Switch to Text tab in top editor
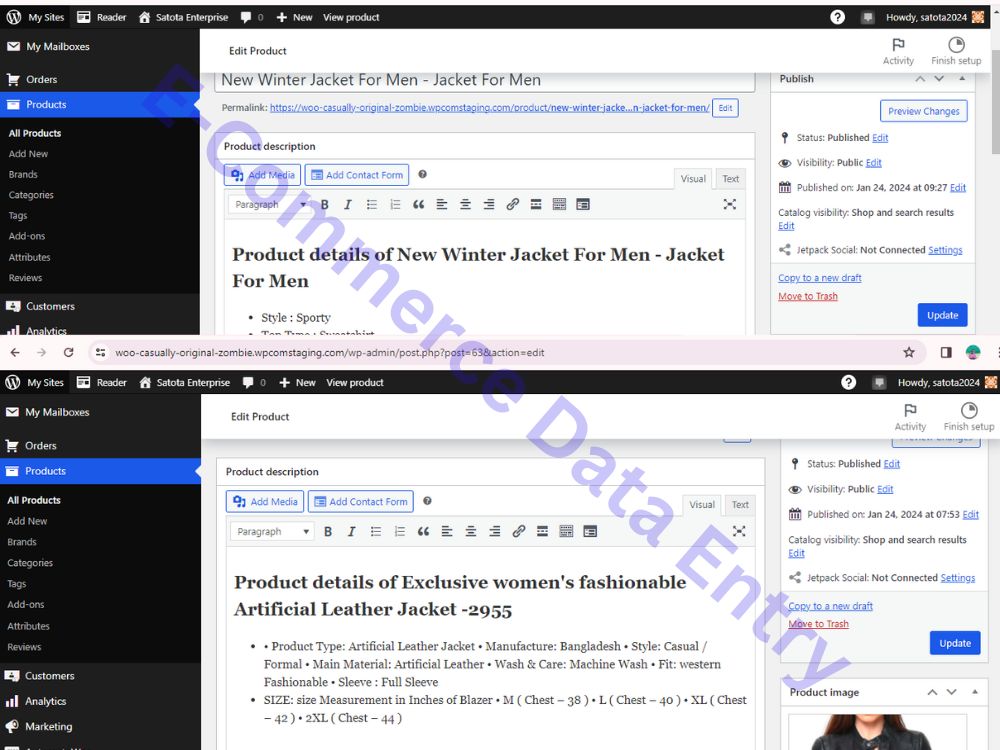1000x750 pixels. click(x=730, y=179)
